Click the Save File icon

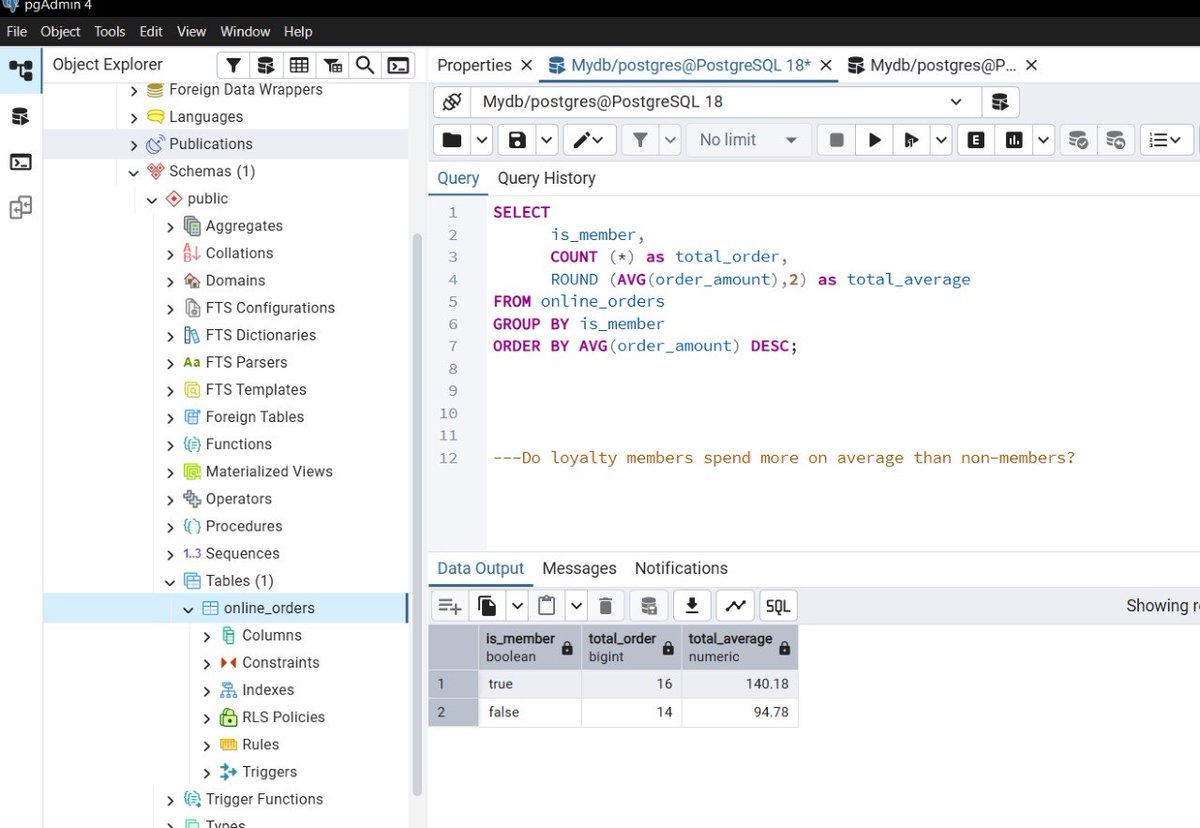coord(517,140)
